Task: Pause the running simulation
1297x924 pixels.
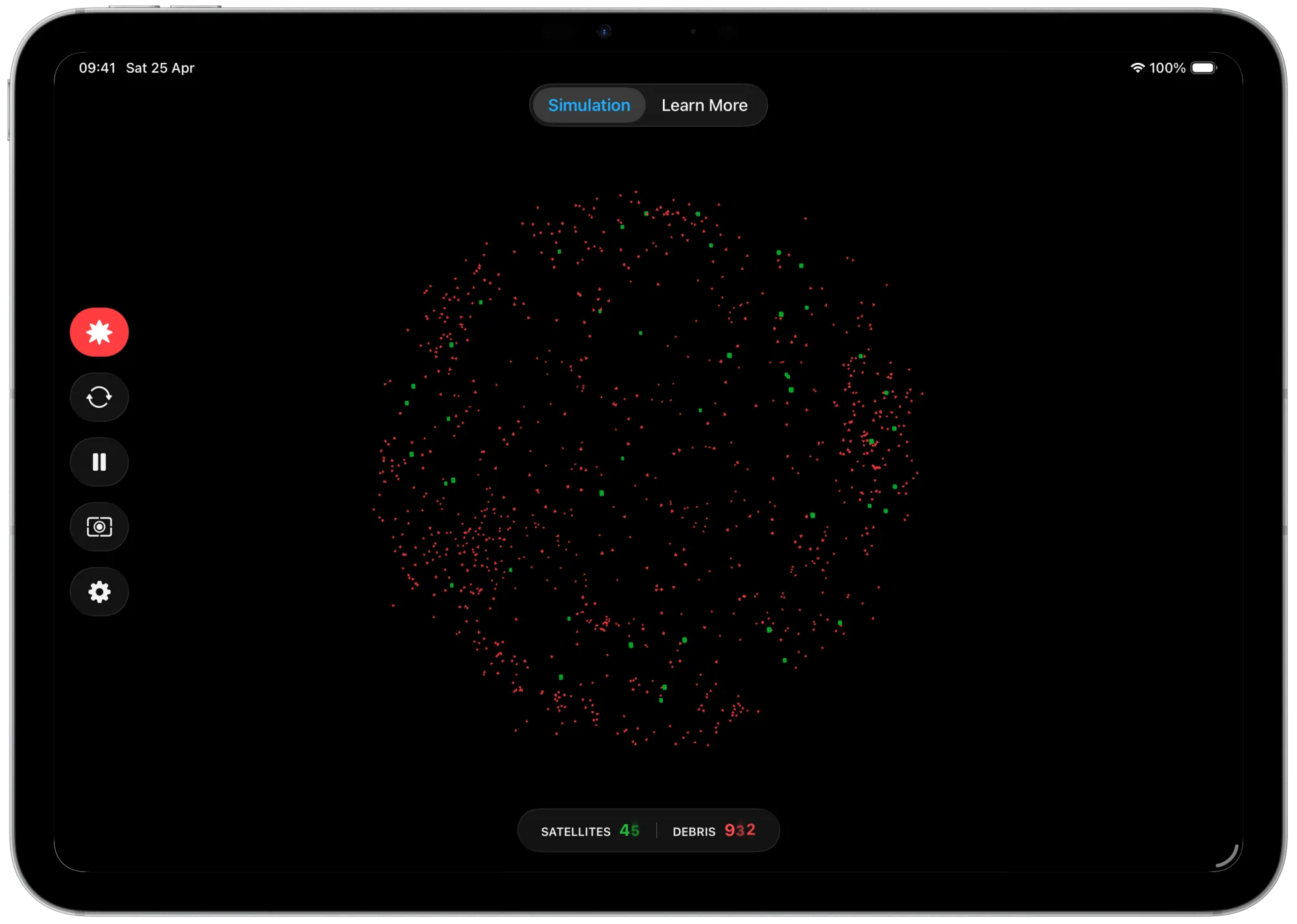Action: [x=99, y=462]
